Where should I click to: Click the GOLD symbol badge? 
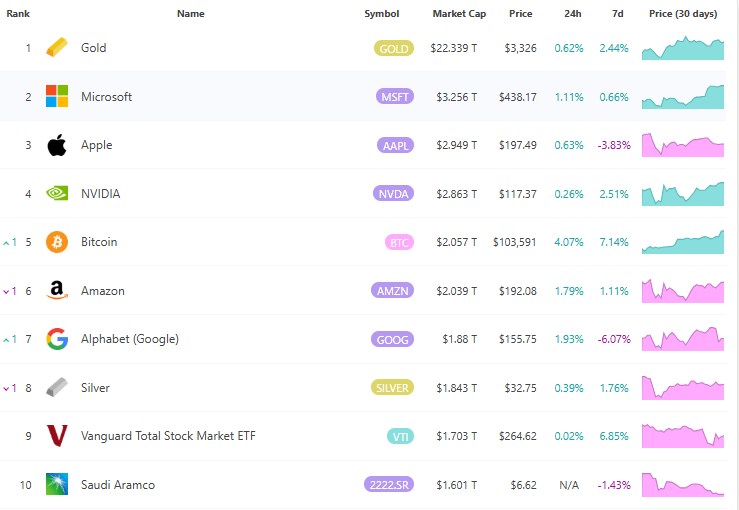click(x=394, y=49)
